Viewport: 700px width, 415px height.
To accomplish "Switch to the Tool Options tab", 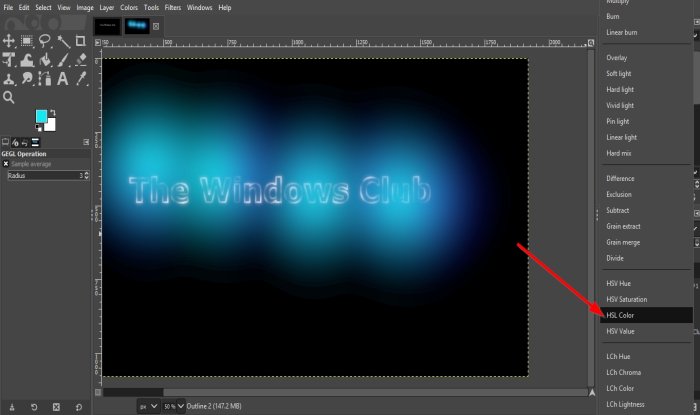I will coord(5,142).
